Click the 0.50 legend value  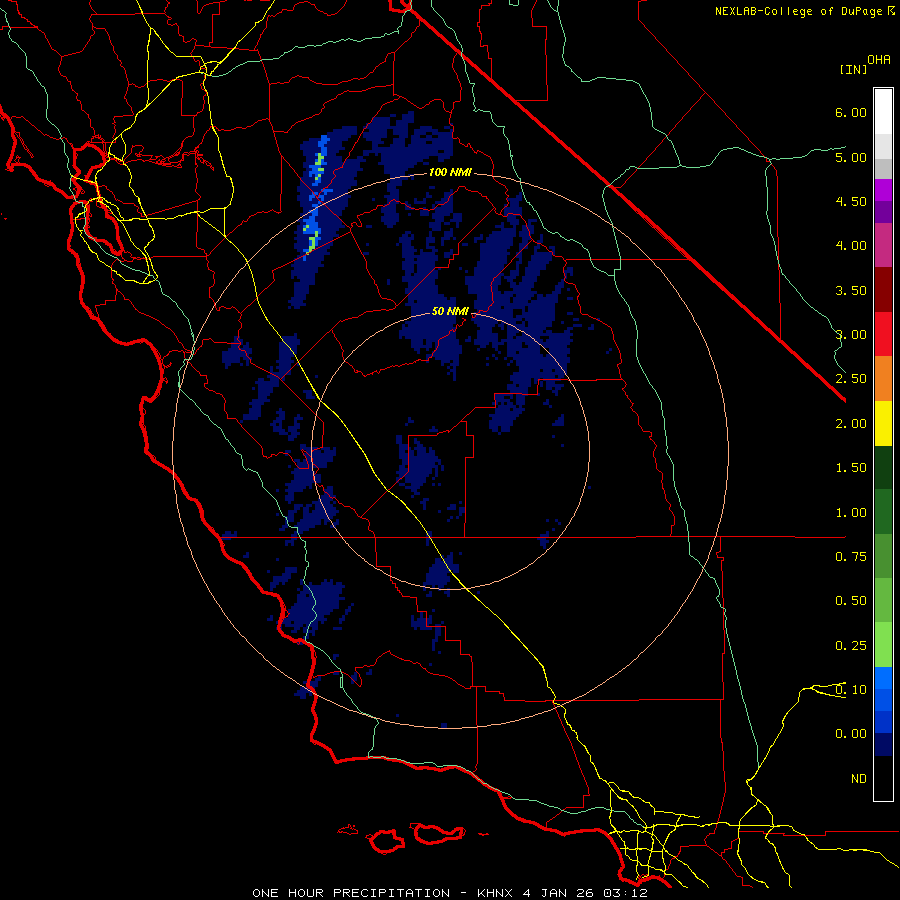[x=851, y=601]
